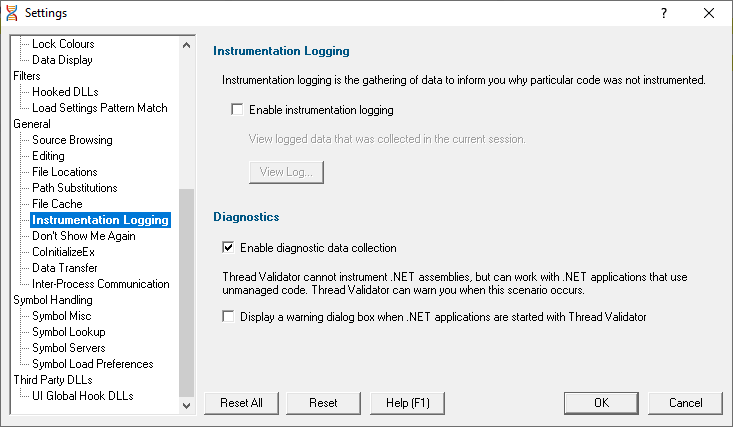Click the Help (F1) button

coord(407,403)
